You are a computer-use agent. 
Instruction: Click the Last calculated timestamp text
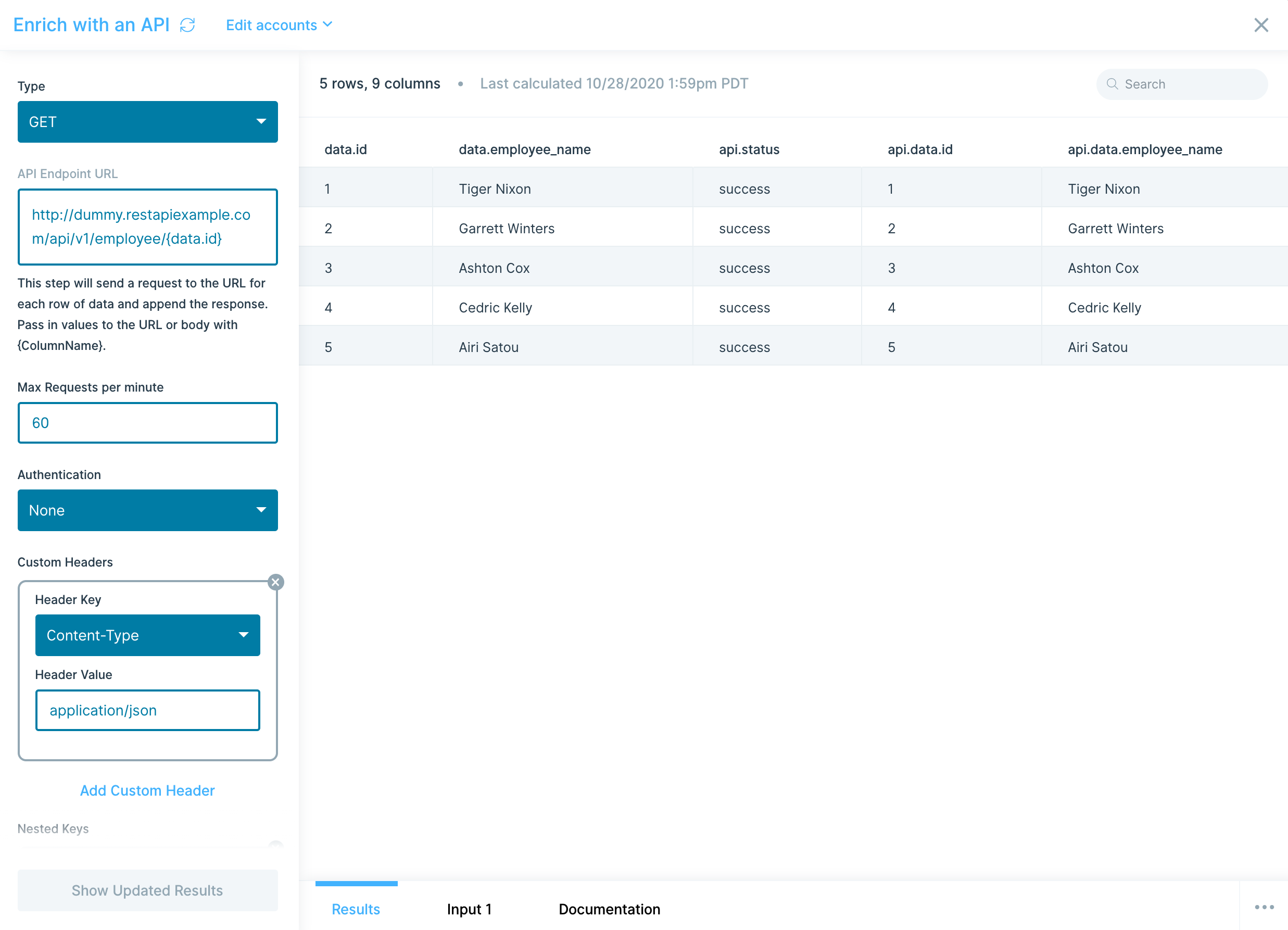(x=614, y=83)
